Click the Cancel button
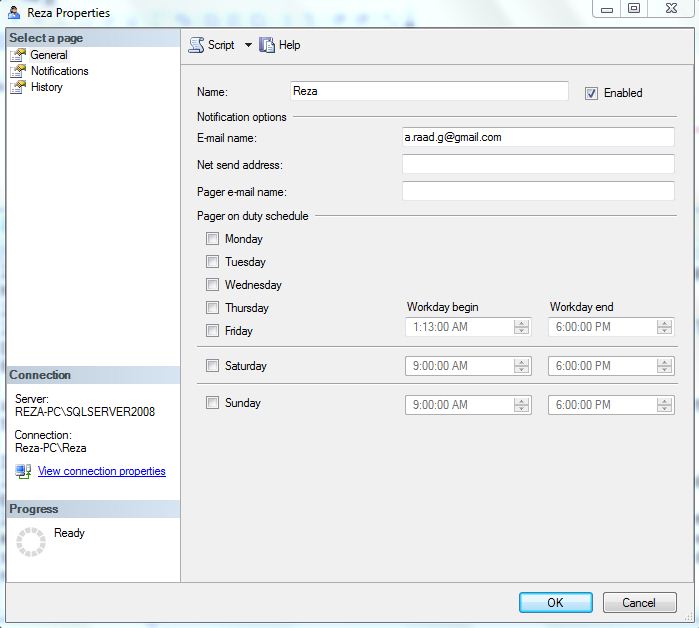 point(639,603)
